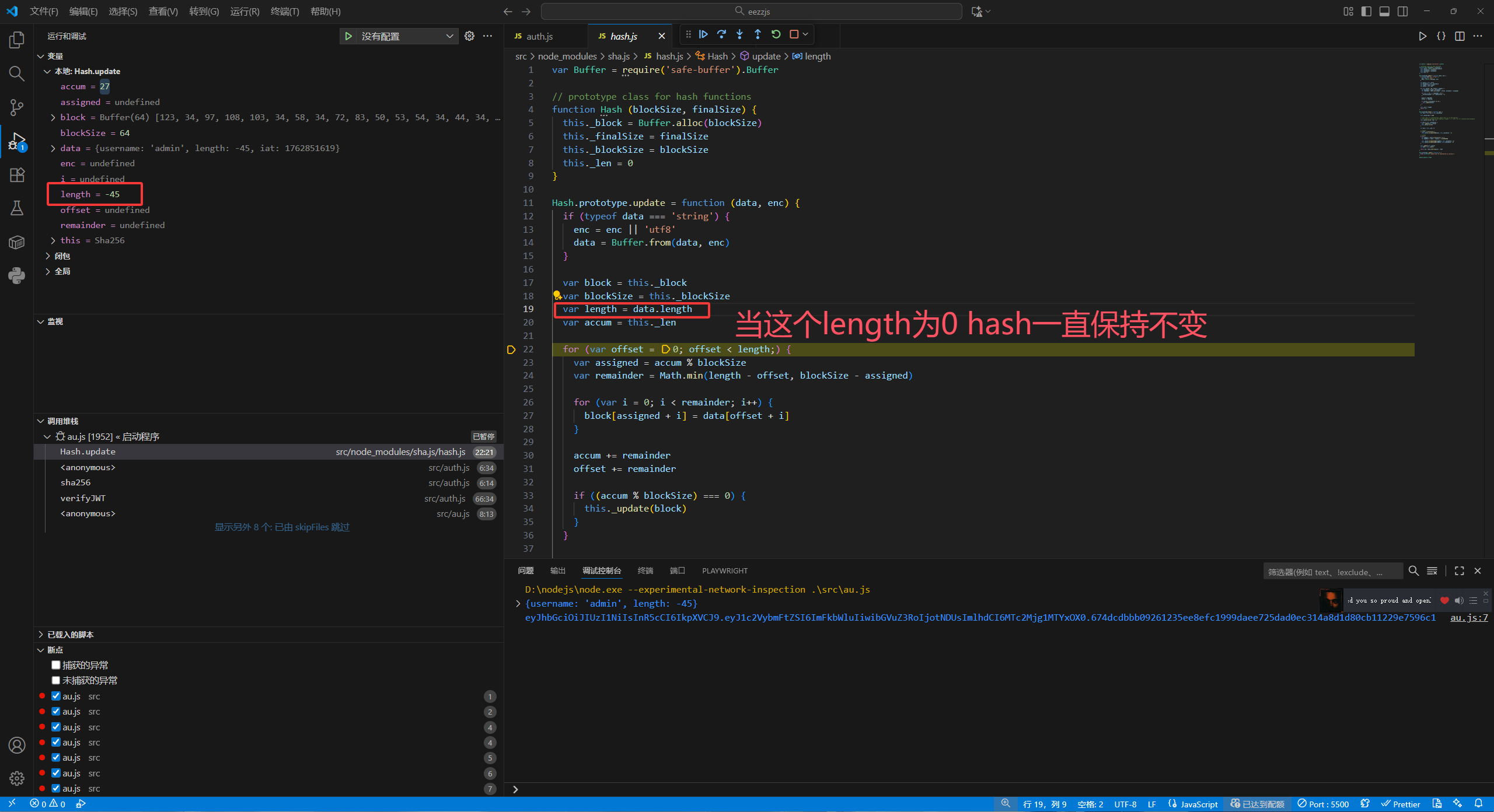Viewport: 1494px width, 812px height.
Task: Expand the data variable object
Action: 53,148
